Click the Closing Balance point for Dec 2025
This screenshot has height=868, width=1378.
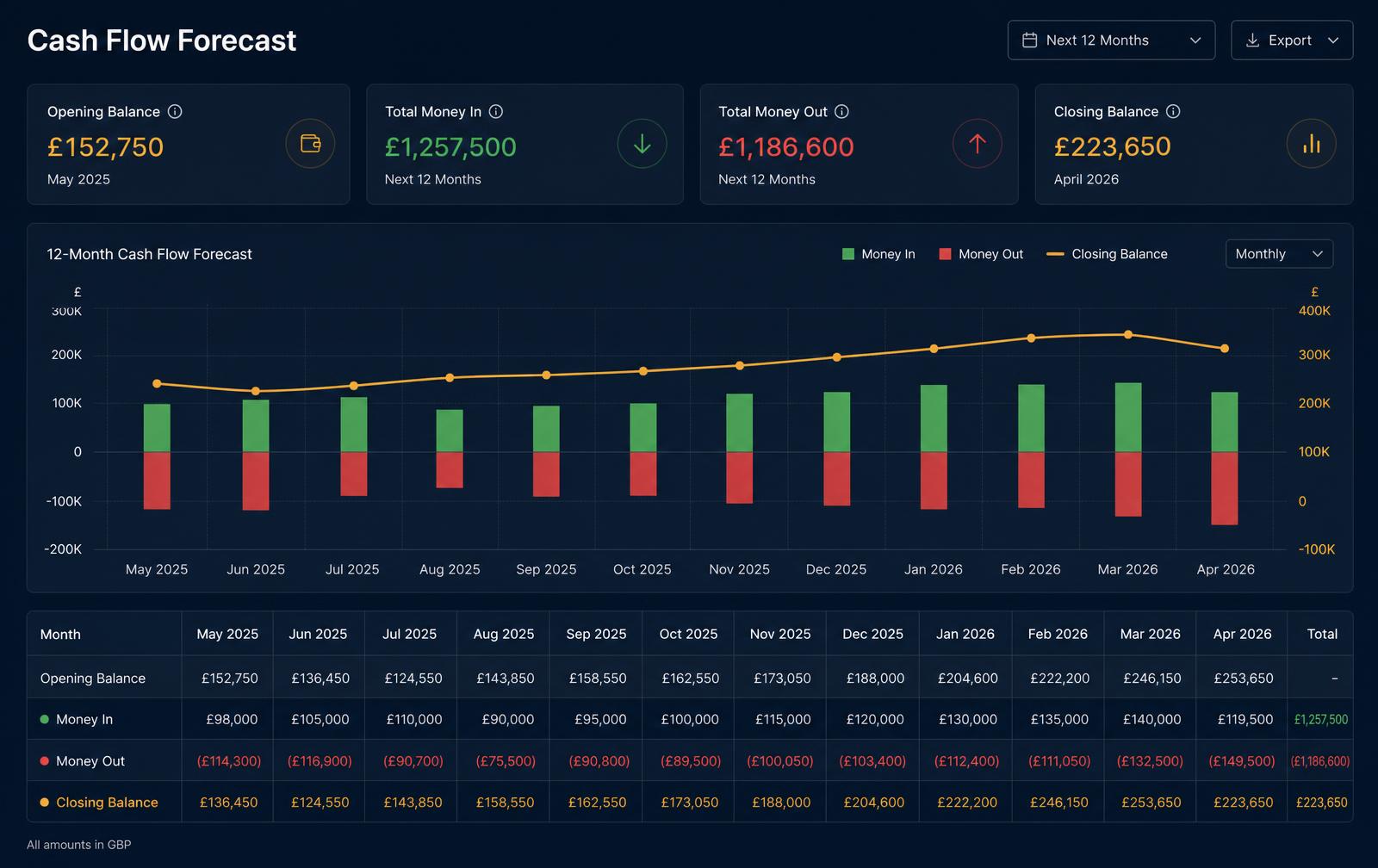point(836,357)
